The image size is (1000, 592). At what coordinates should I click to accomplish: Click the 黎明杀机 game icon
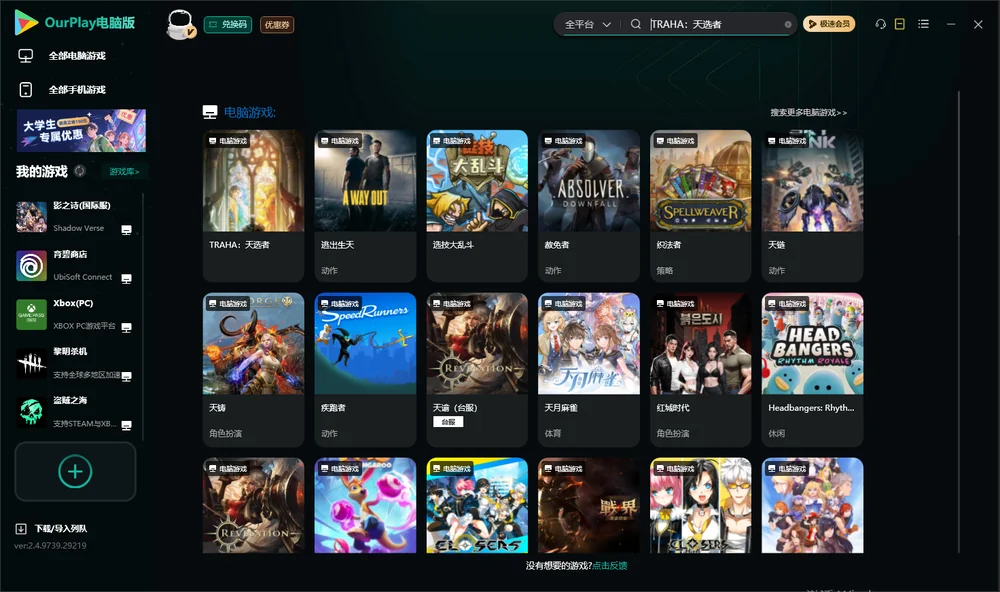pyautogui.click(x=31, y=364)
